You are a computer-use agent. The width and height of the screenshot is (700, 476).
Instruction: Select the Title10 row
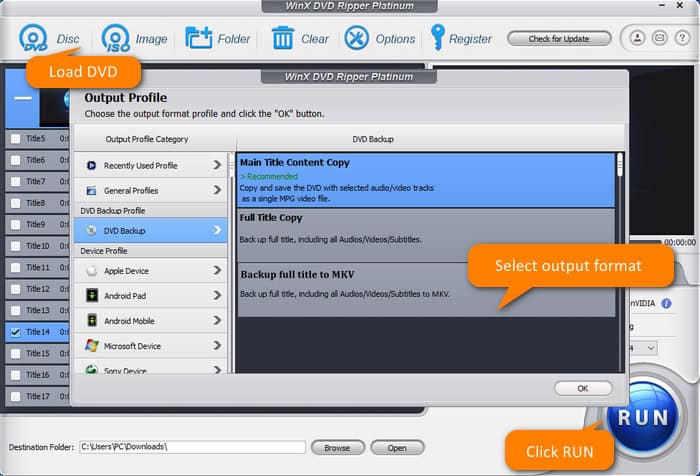(x=38, y=246)
